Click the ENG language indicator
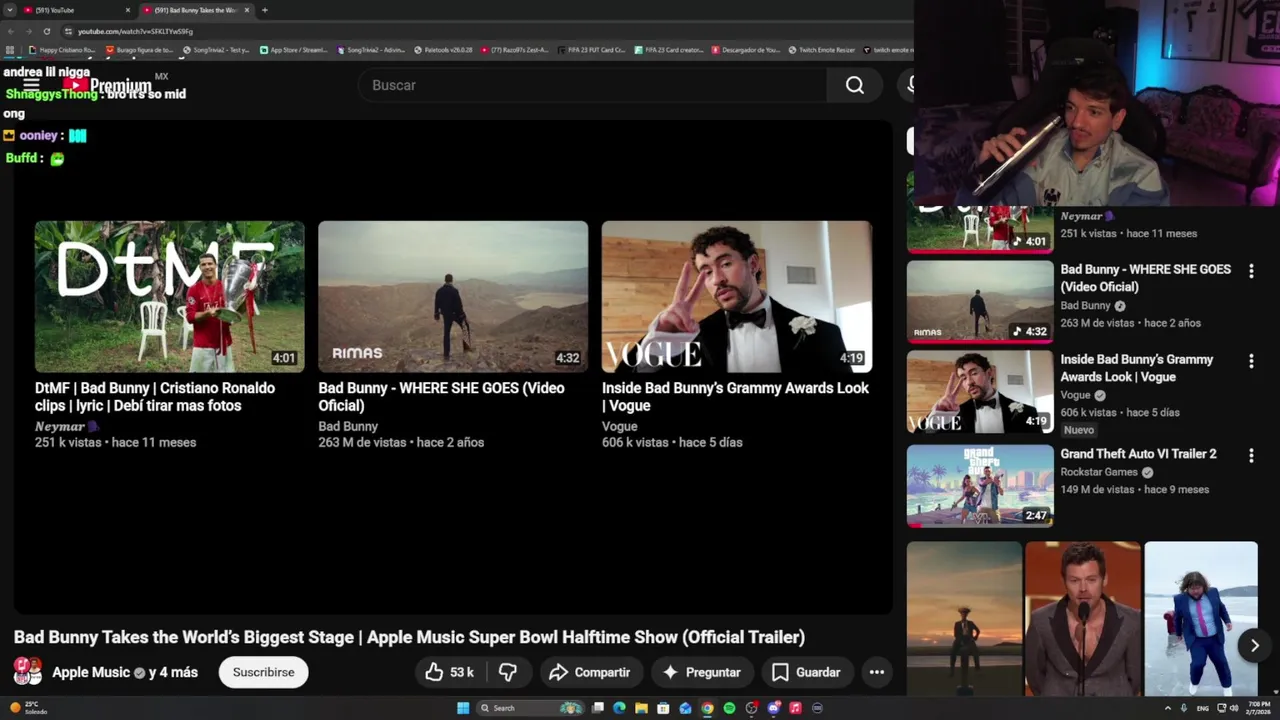This screenshot has height=720, width=1280. tap(1203, 708)
